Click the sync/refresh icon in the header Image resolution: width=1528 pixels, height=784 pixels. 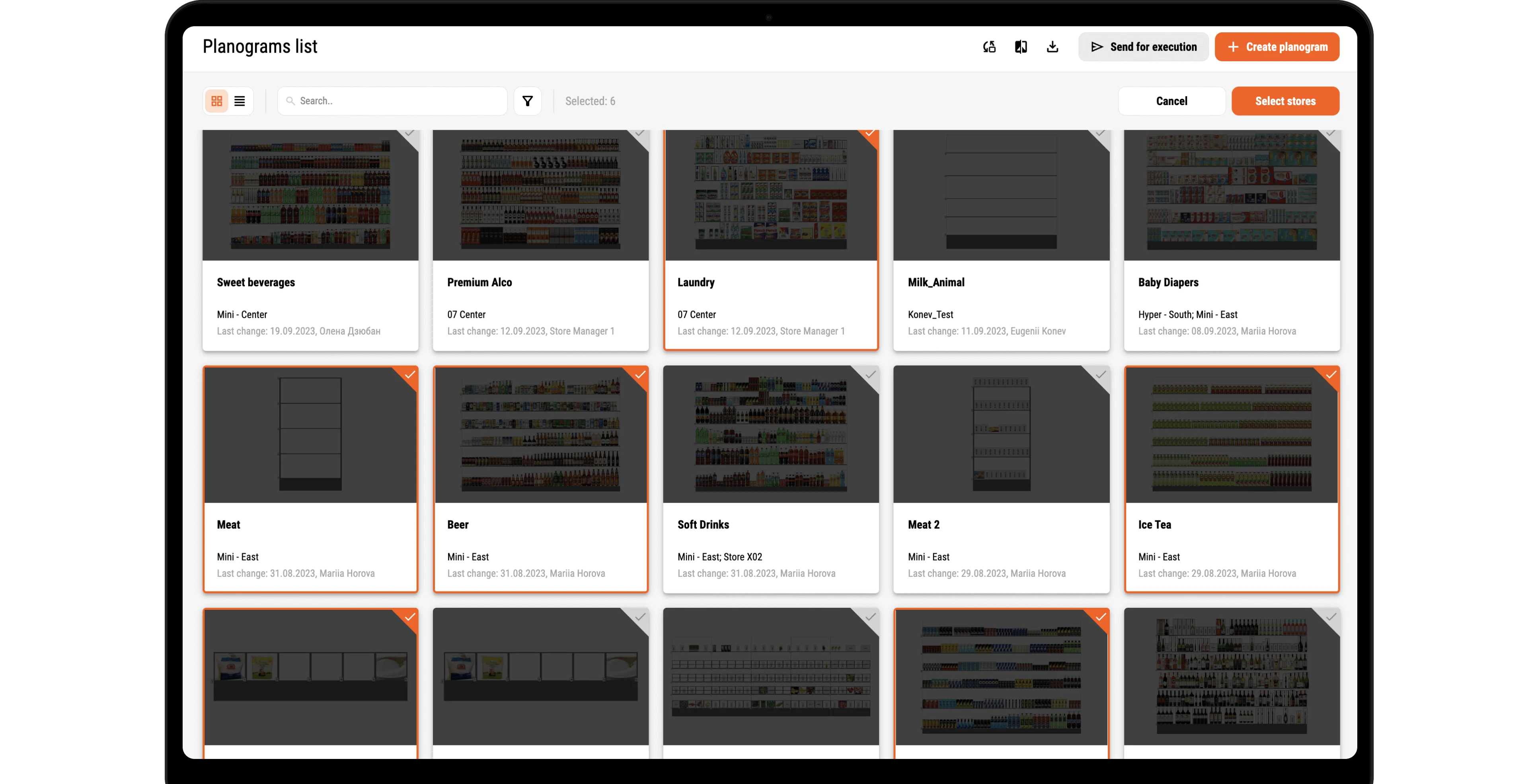[x=989, y=46]
